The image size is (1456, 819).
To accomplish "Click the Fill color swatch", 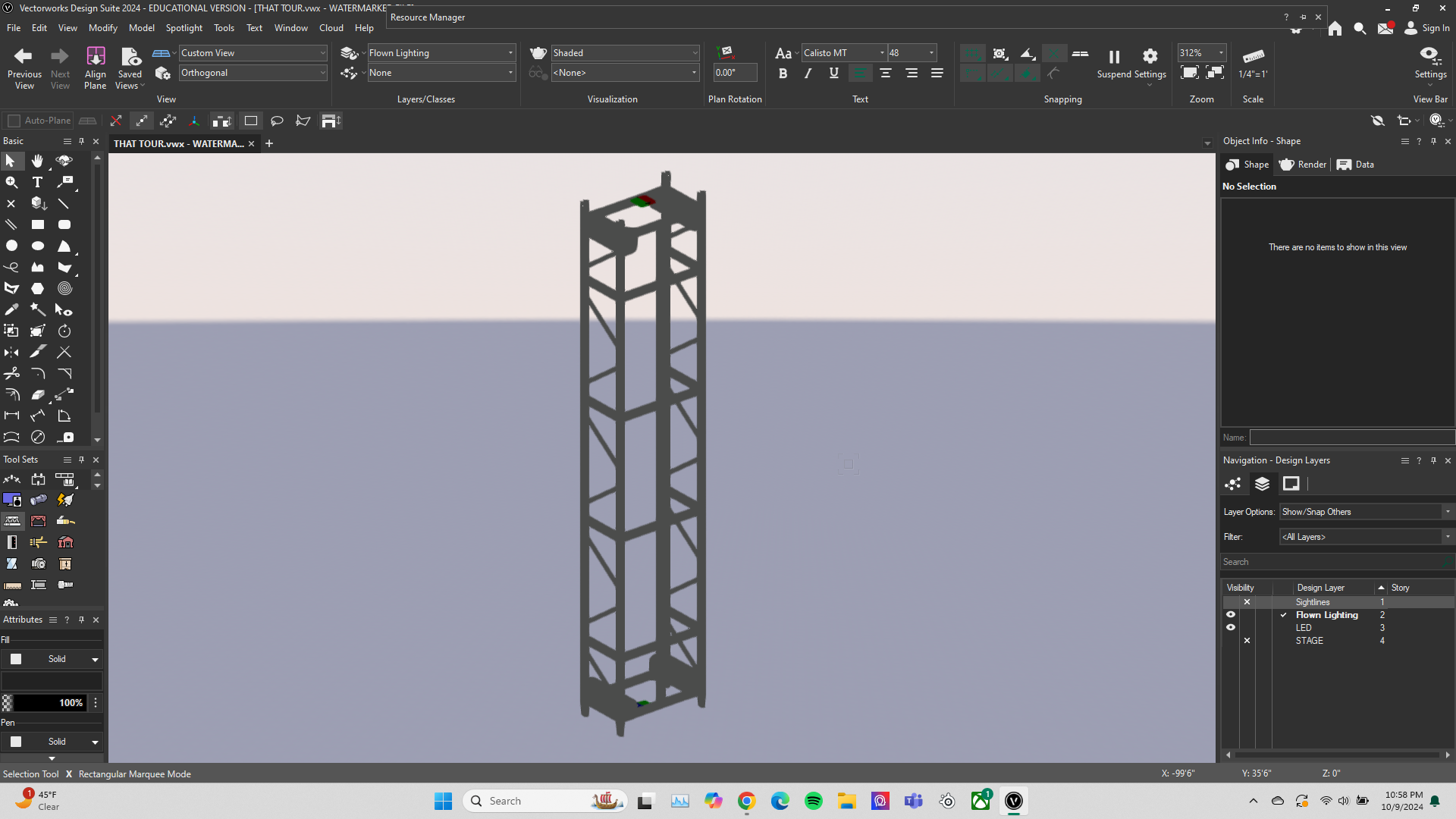I will point(16,659).
